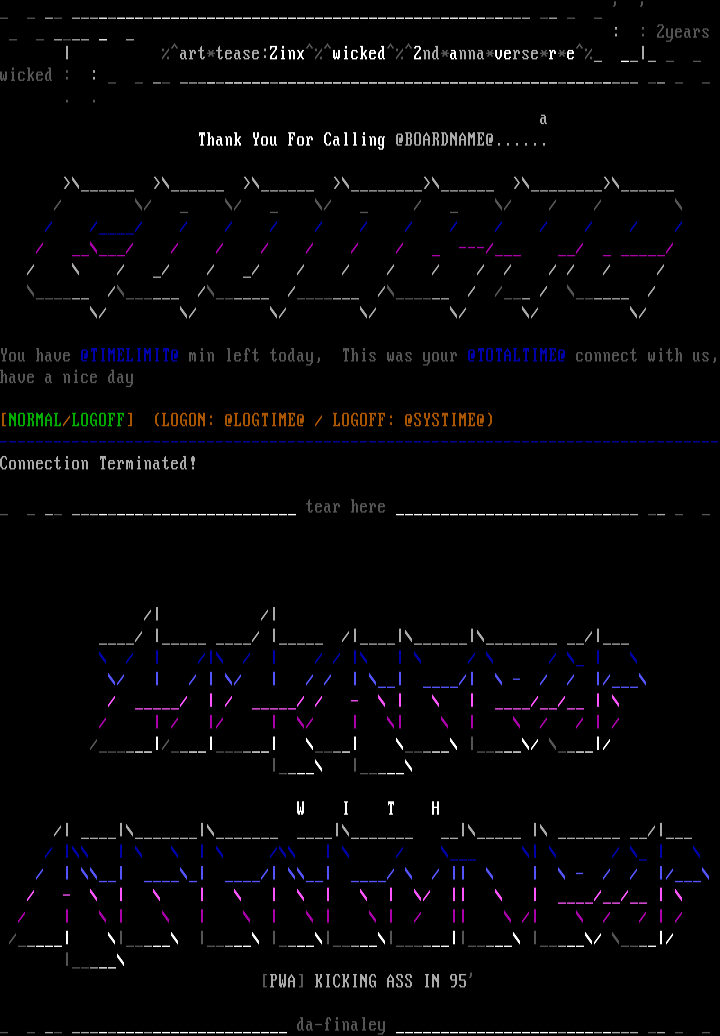Click the blue @TIMELIMIT@ variable
Screen dimensions: 720x1036
(129, 356)
